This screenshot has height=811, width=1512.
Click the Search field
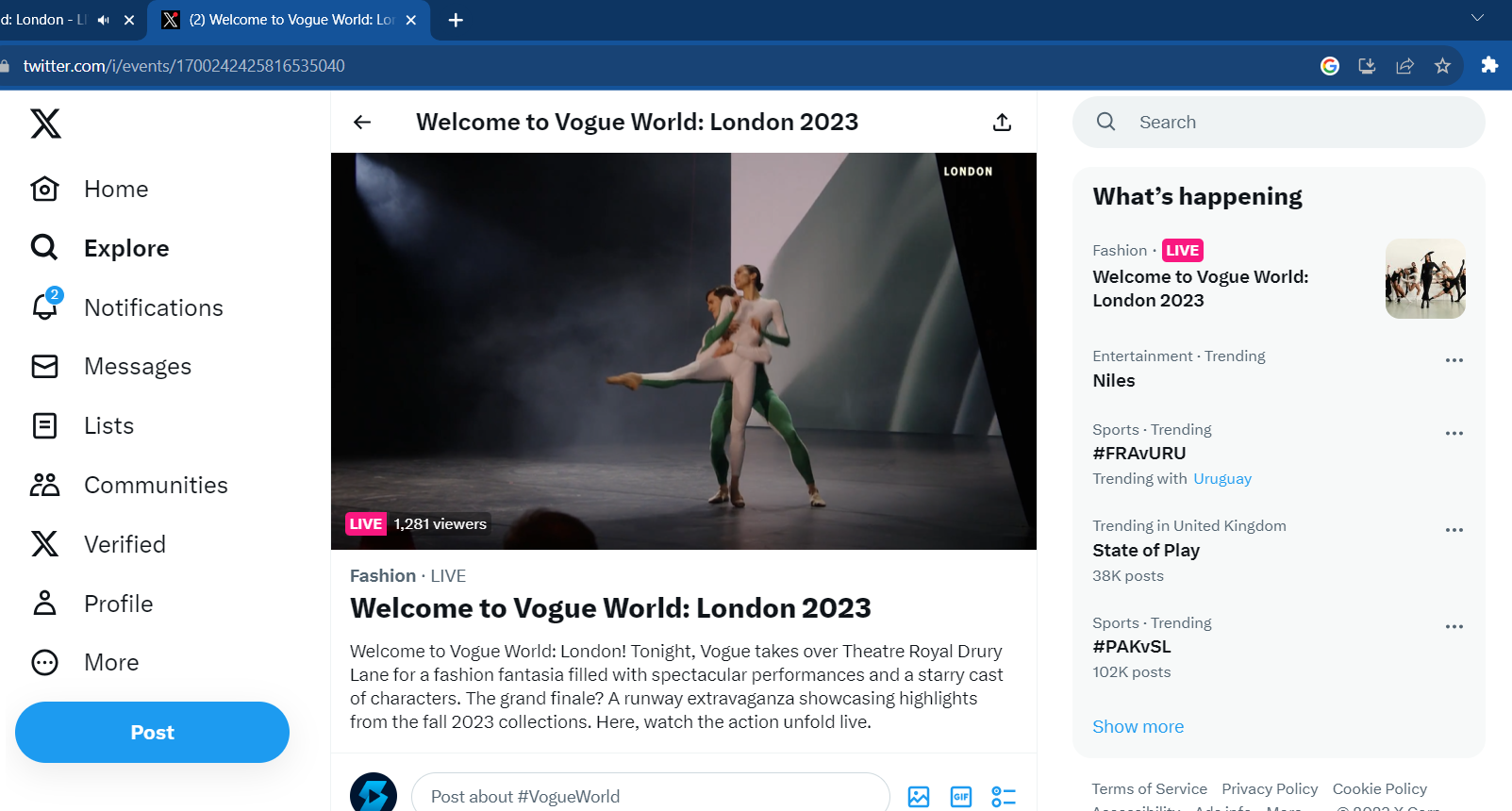coord(1279,122)
